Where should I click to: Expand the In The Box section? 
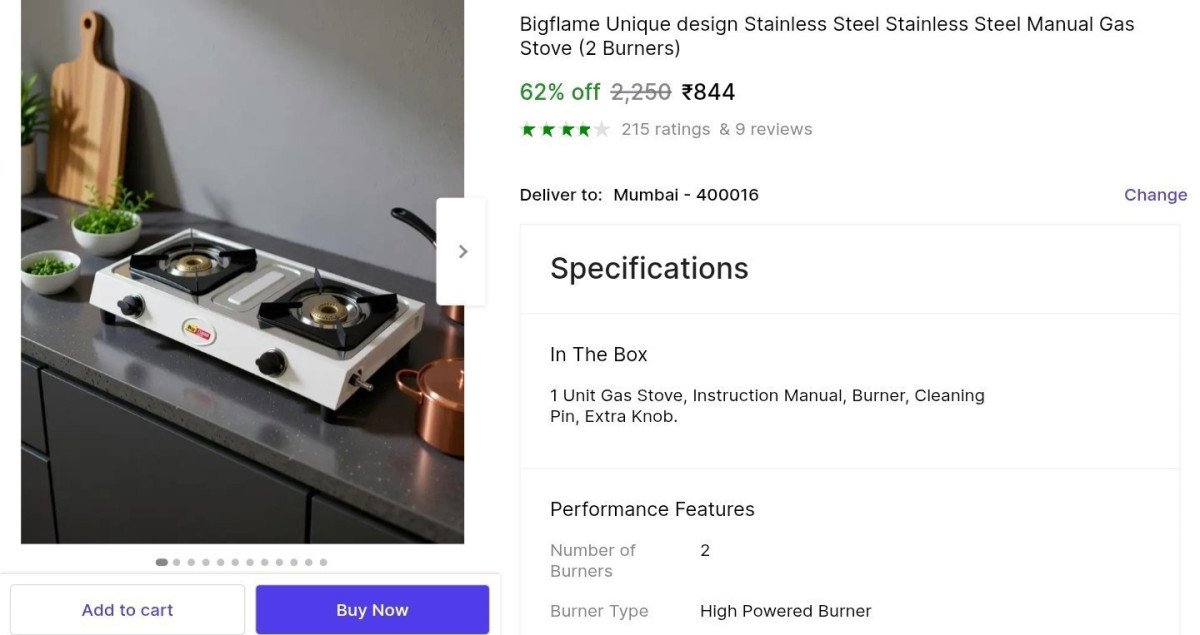pyautogui.click(x=598, y=354)
